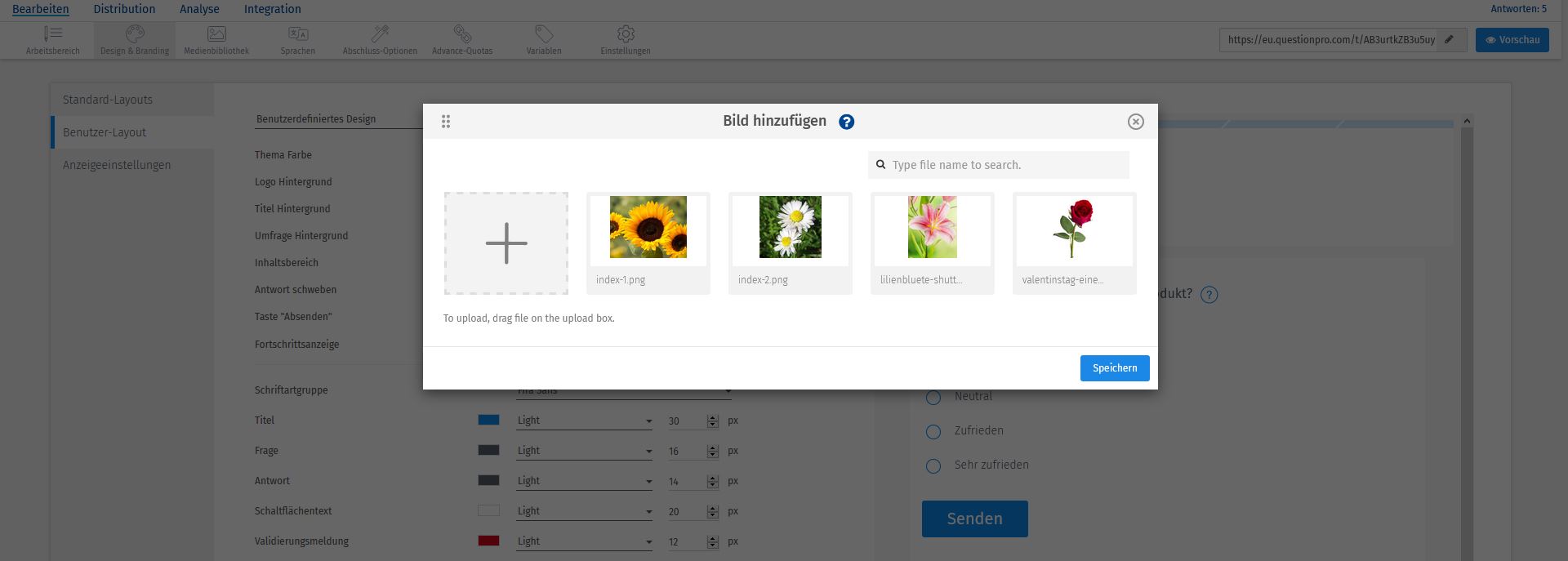
Task: Switch to the Bearbeiten tab
Action: pyautogui.click(x=41, y=9)
